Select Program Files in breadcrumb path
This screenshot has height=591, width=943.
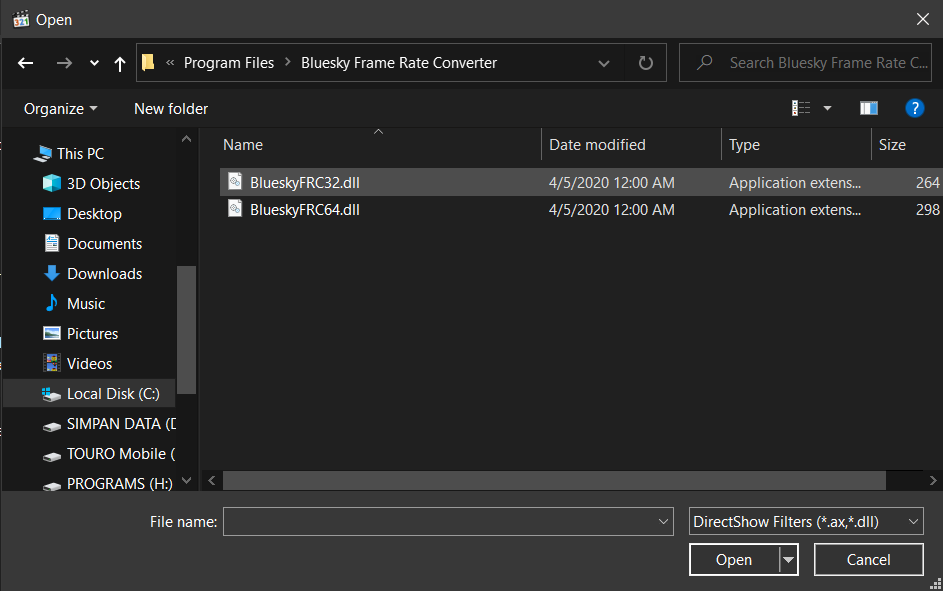tap(229, 63)
